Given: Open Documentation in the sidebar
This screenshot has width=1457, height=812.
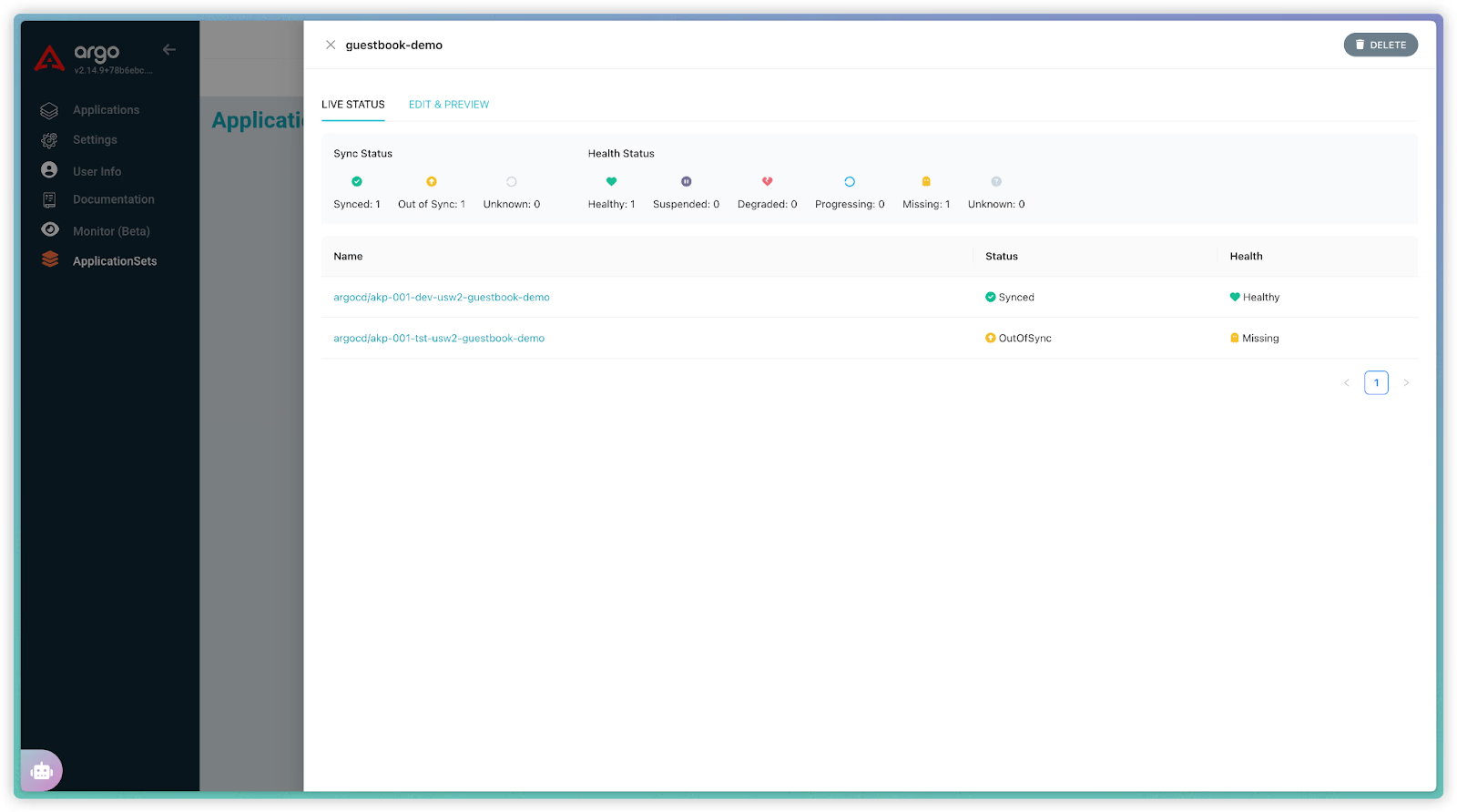Looking at the screenshot, I should [114, 199].
